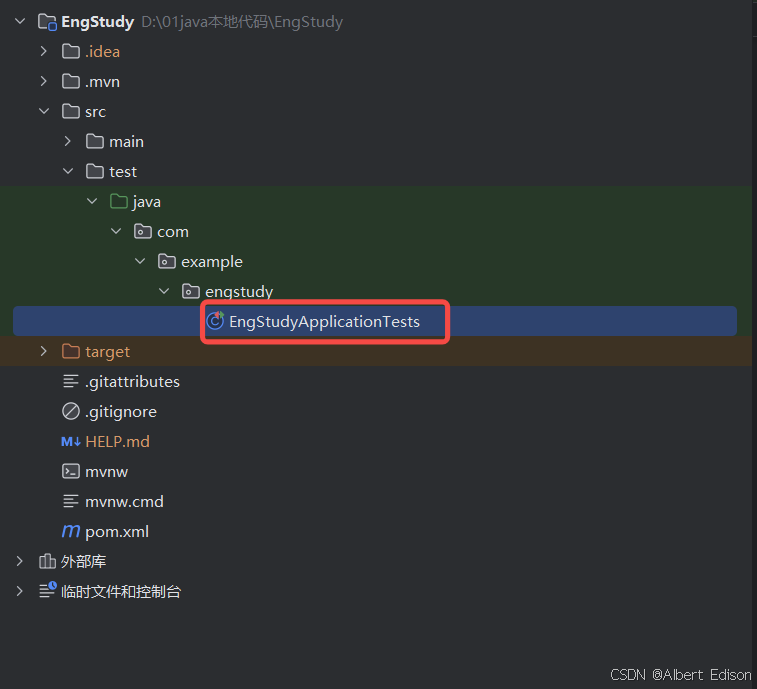Expand the target folder node
The image size is (757, 689).
click(43, 352)
